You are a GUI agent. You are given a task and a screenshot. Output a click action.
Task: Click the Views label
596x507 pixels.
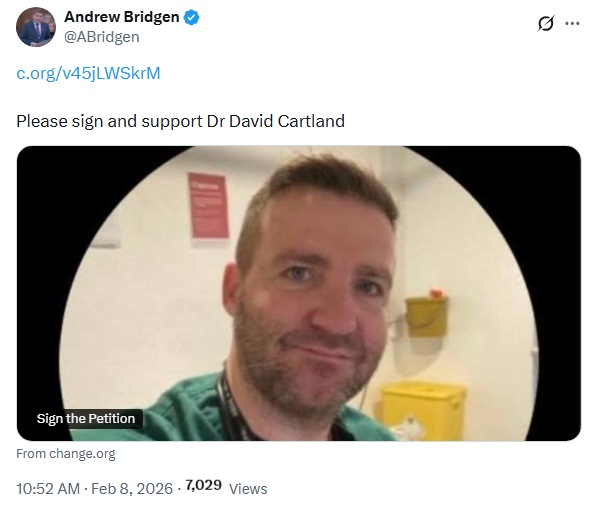coord(248,489)
